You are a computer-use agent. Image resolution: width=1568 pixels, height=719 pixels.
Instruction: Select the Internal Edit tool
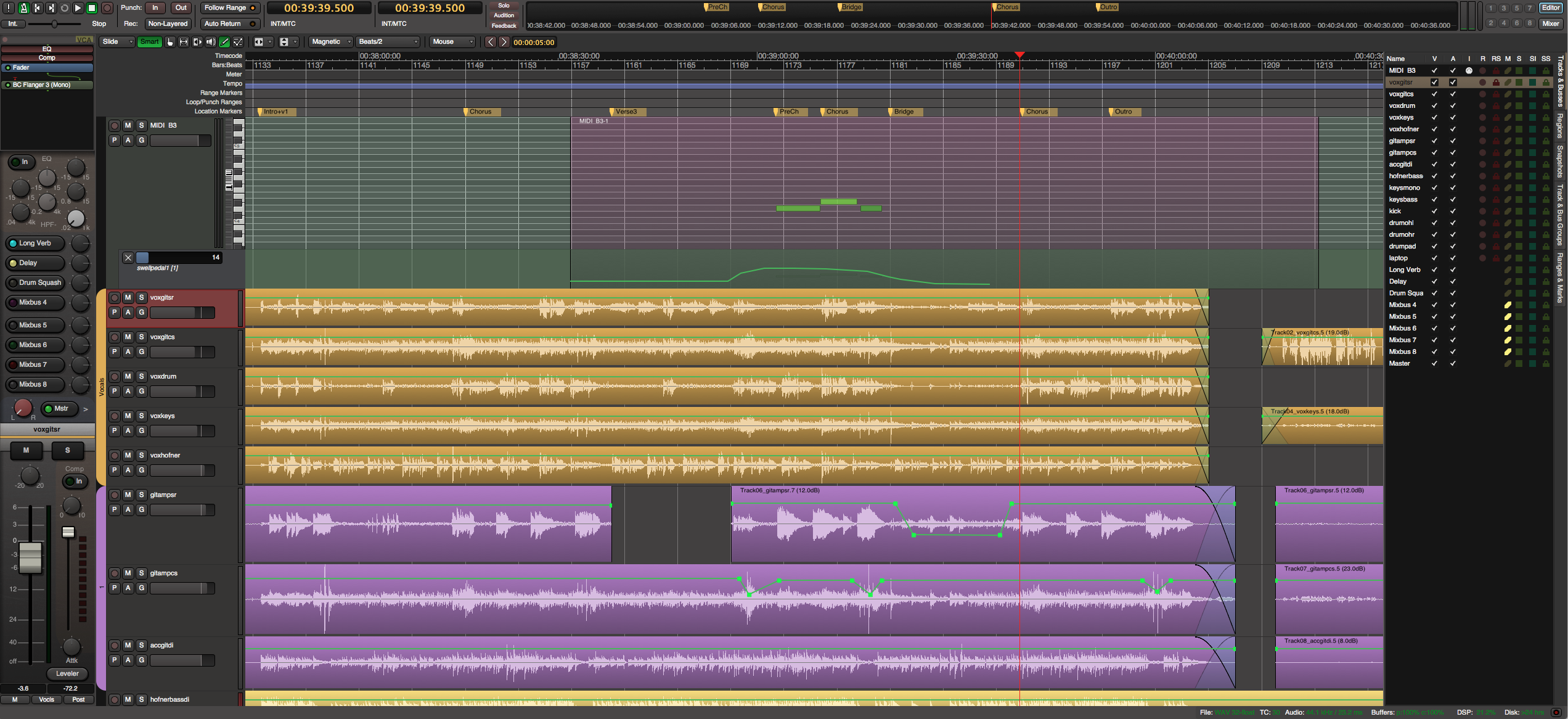[238, 42]
